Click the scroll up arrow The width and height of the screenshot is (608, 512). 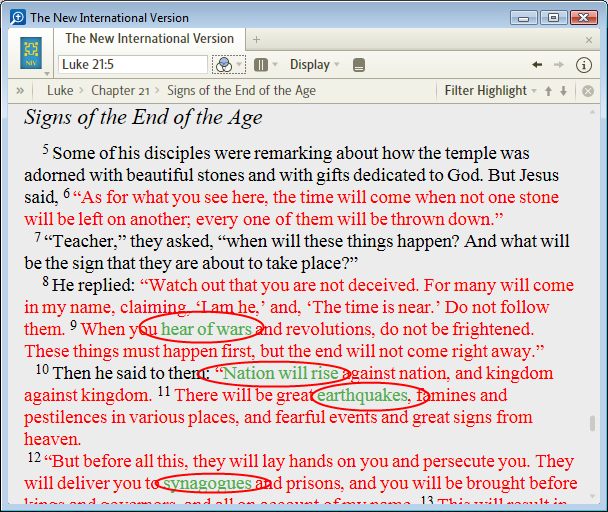click(592, 112)
